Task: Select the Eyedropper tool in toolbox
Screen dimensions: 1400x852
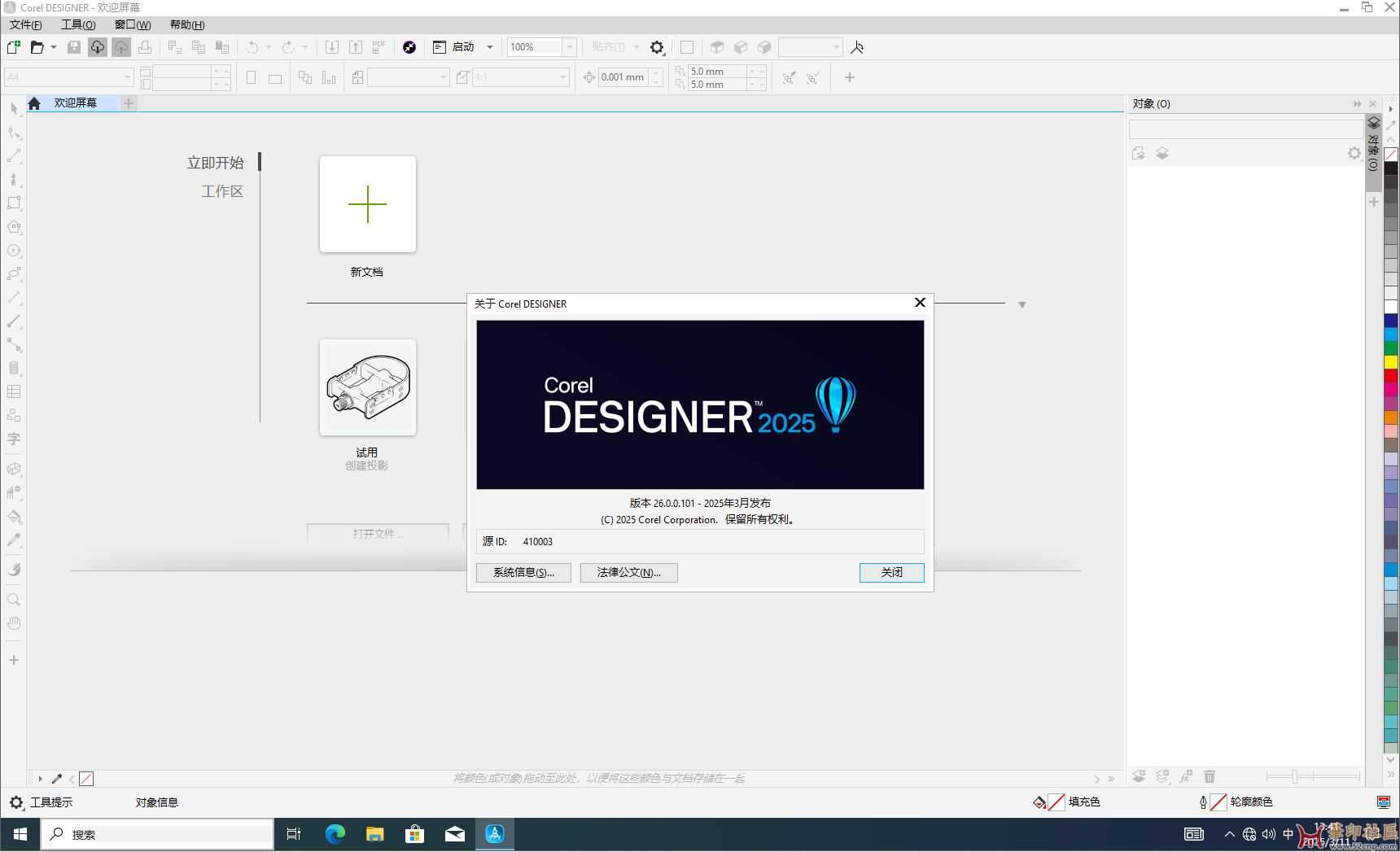Action: click(x=14, y=540)
